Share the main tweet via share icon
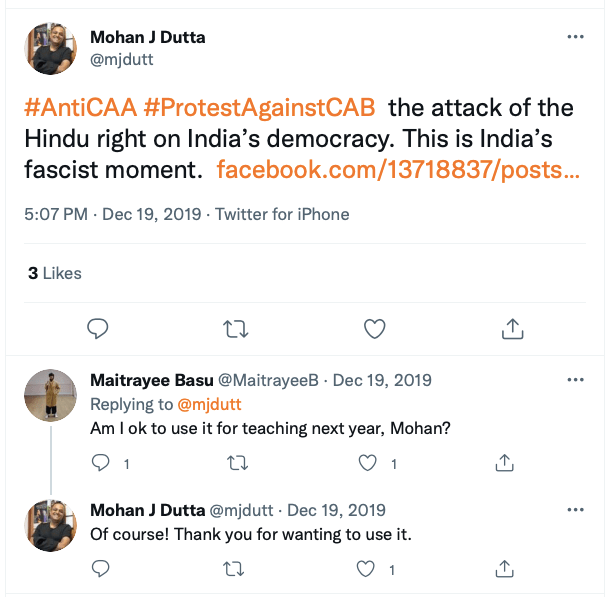608x597 pixels. [x=512, y=328]
